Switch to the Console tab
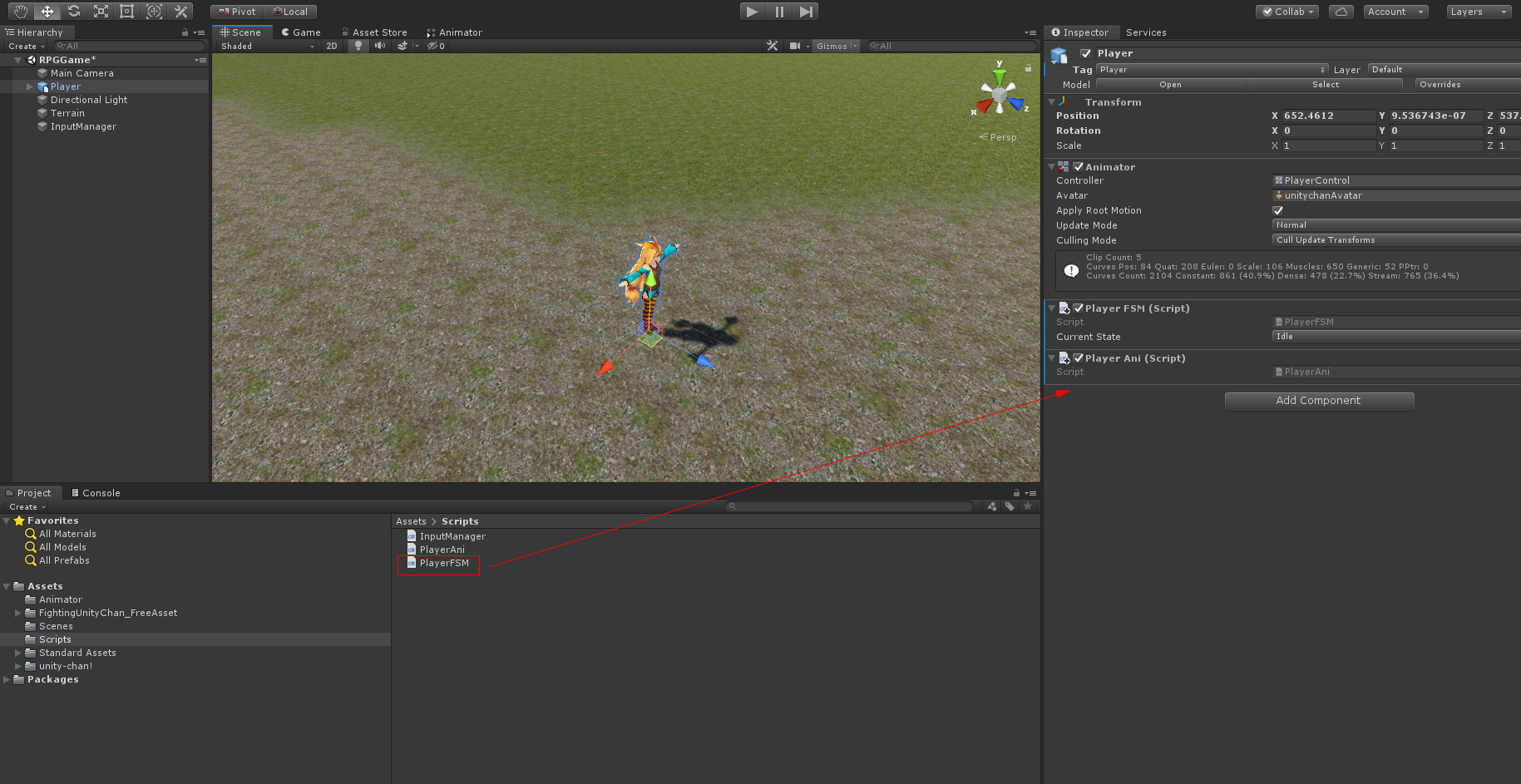 96,493
